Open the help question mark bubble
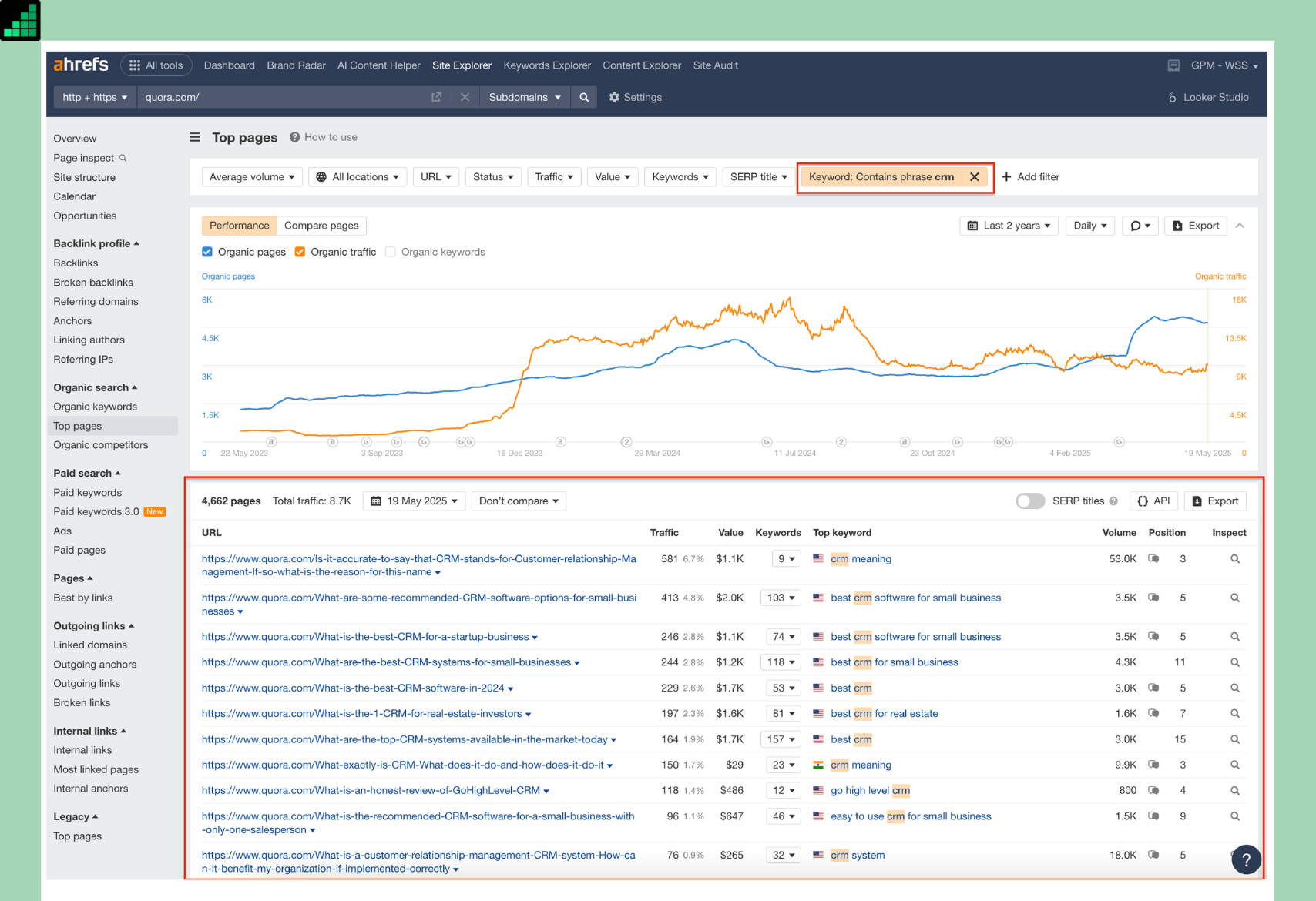The image size is (1316, 901). 1246,860
